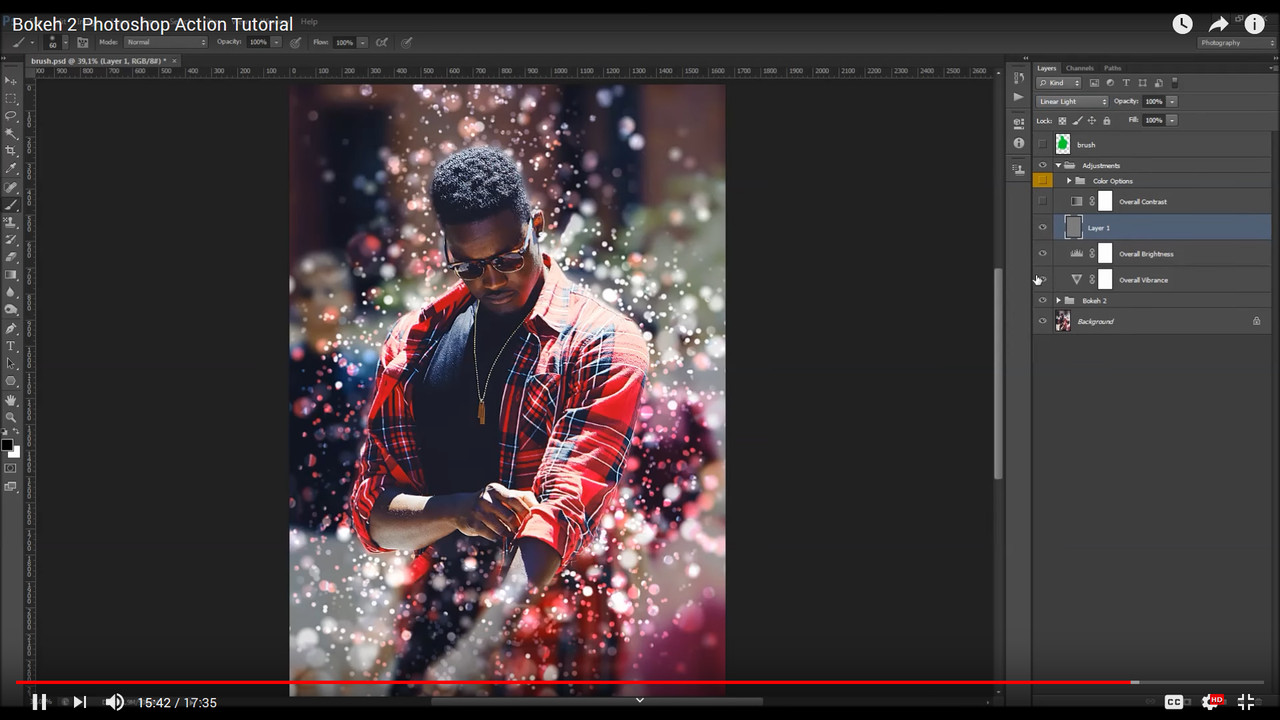Select the Type tool
The image size is (1280, 720).
point(11,346)
